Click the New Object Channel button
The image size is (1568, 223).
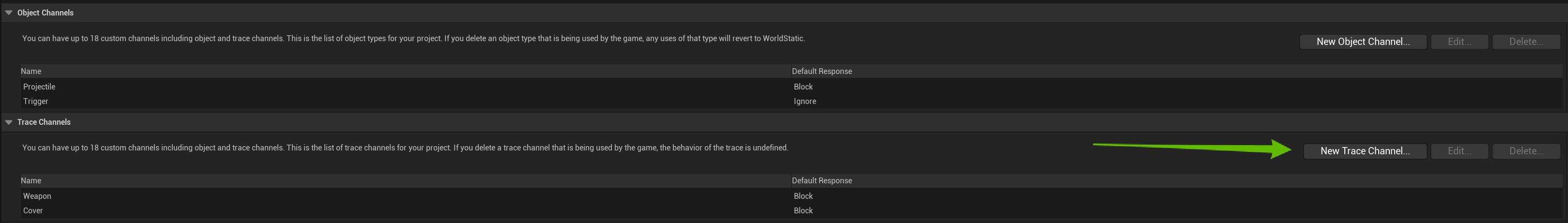[1362, 42]
